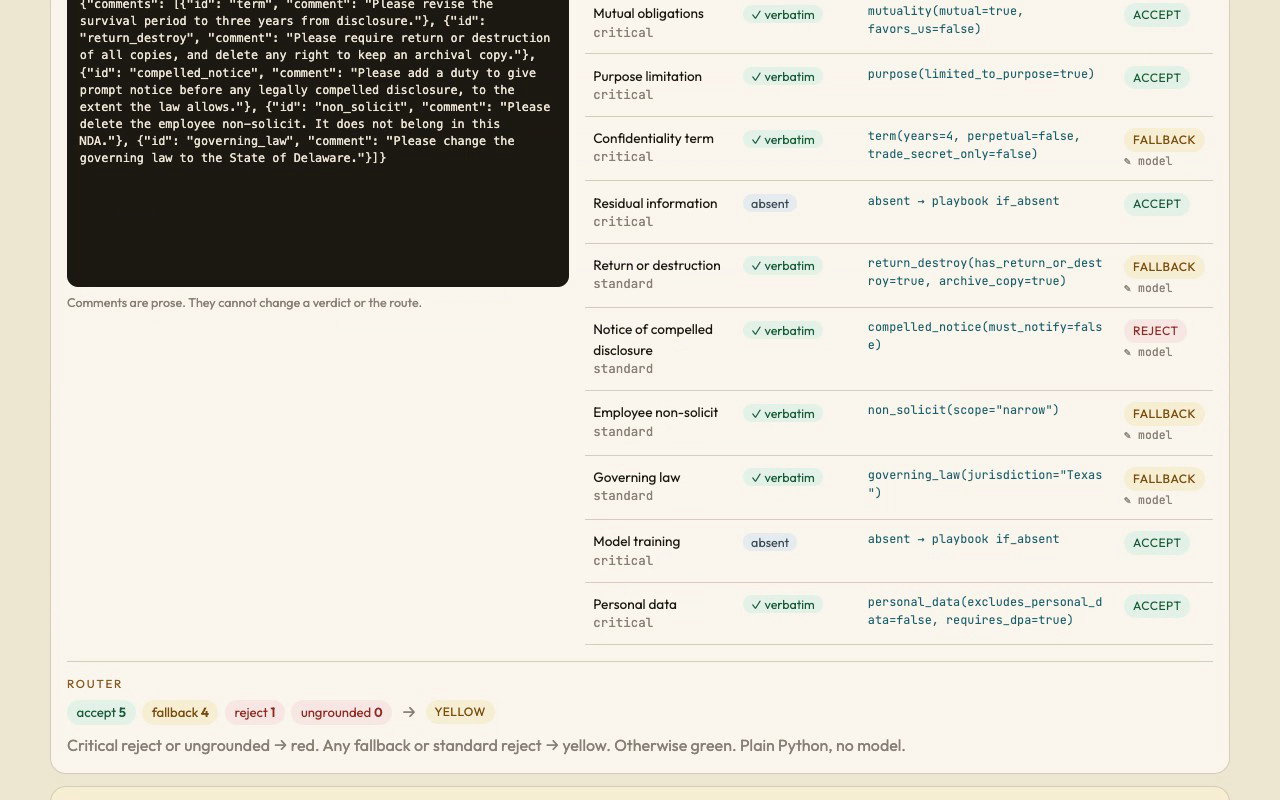Click the verbatim badge for Personal data
Screen dimensions: 1280x800
[783, 605]
